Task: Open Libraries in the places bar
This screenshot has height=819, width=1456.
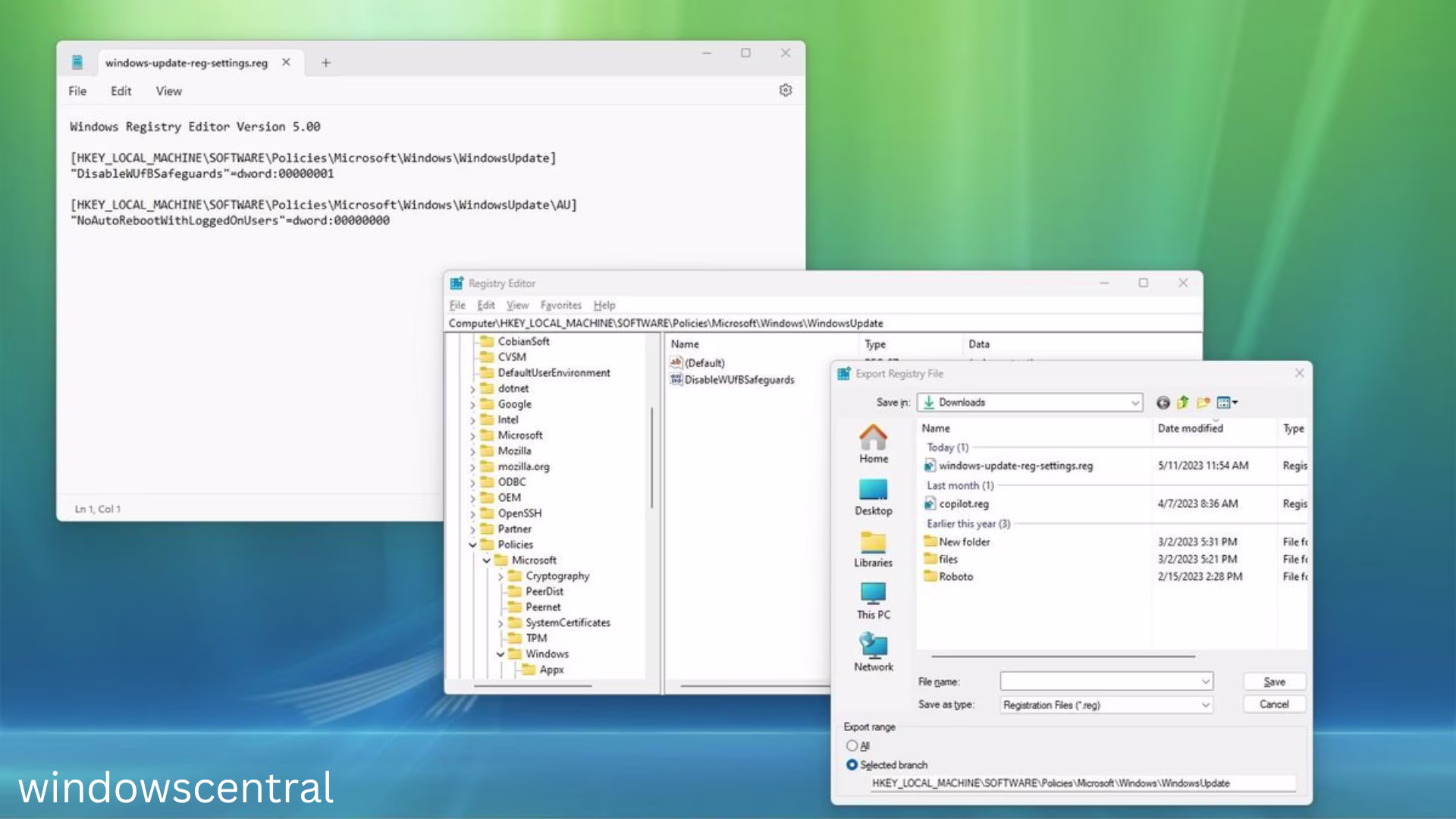Action: click(873, 550)
